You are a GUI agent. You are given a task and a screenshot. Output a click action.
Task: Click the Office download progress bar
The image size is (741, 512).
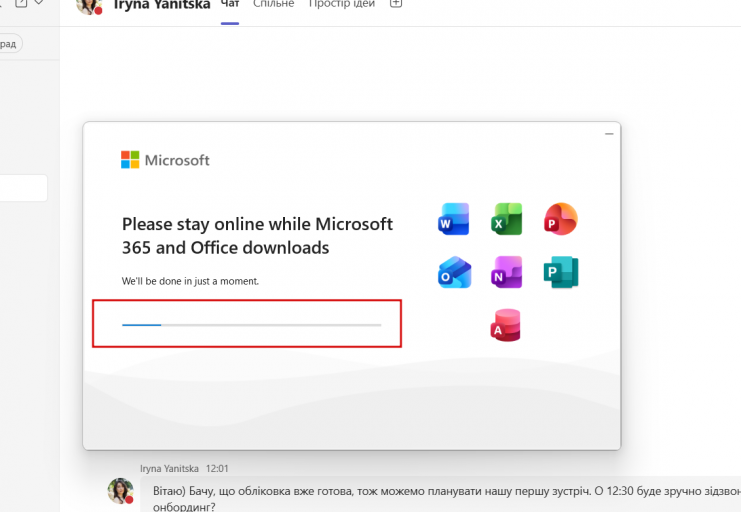[x=251, y=325]
